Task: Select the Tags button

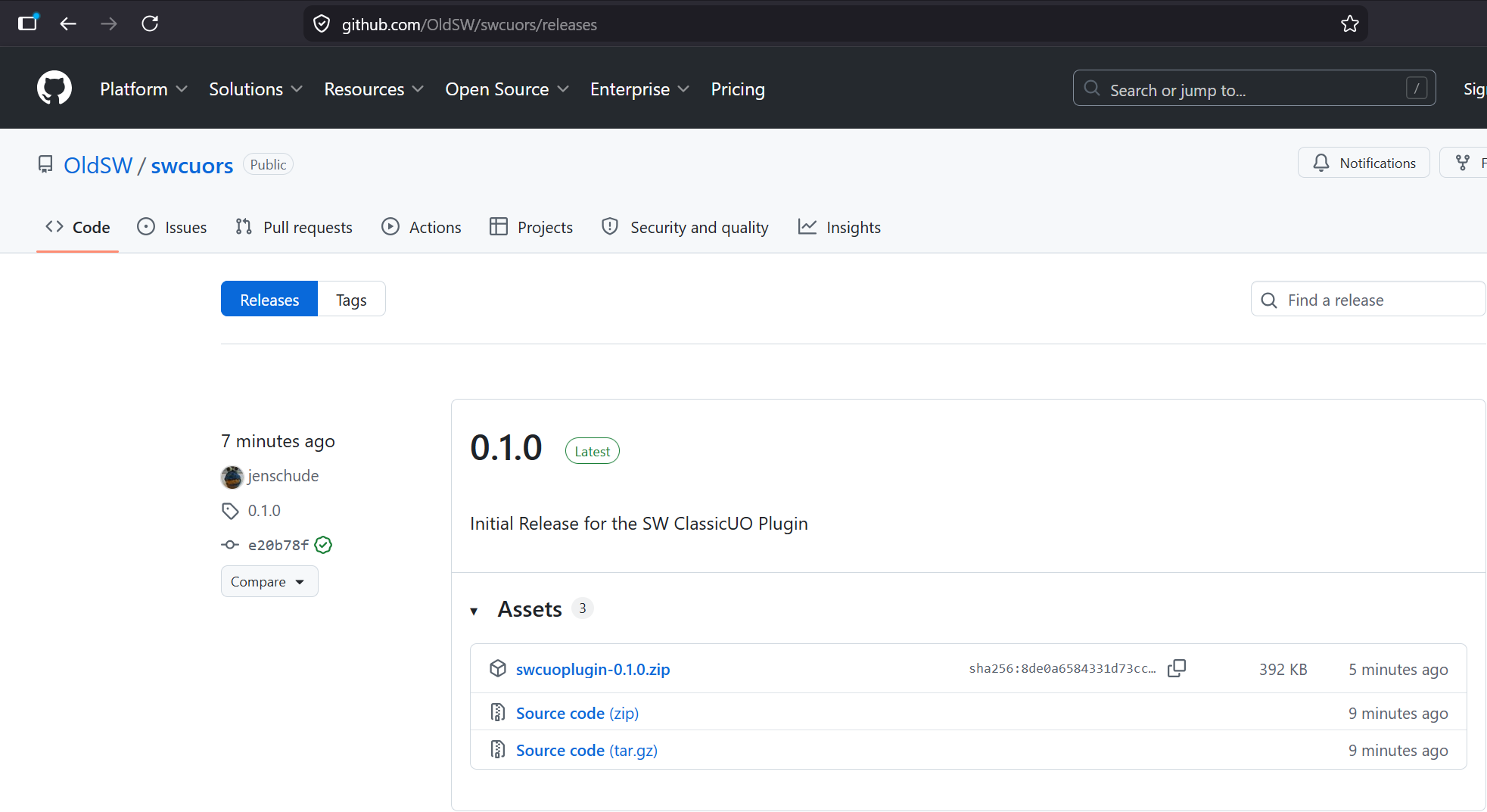Action: click(351, 300)
